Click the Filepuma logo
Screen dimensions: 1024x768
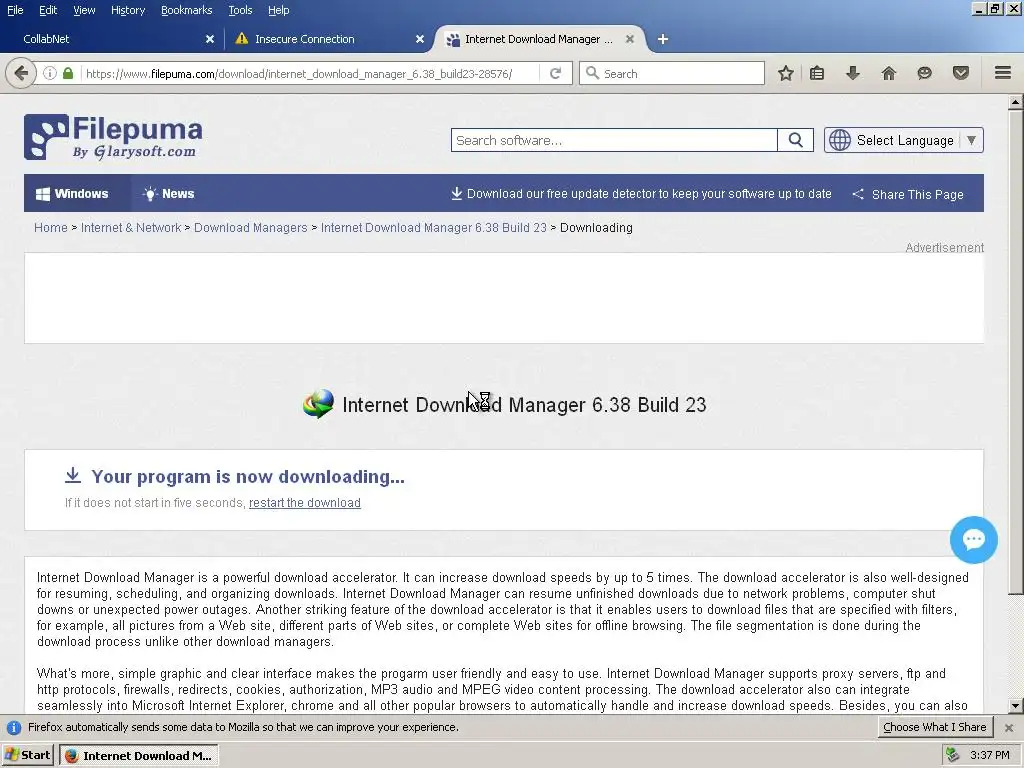pyautogui.click(x=113, y=137)
